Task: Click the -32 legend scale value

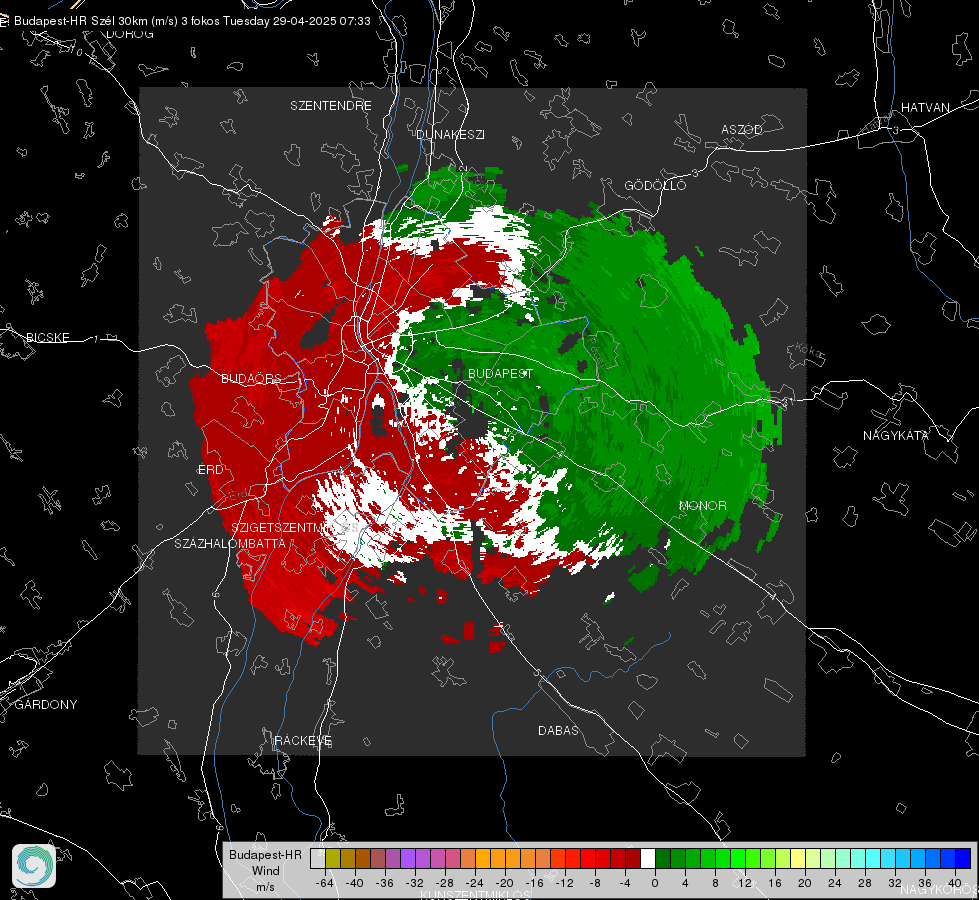Action: point(414,883)
